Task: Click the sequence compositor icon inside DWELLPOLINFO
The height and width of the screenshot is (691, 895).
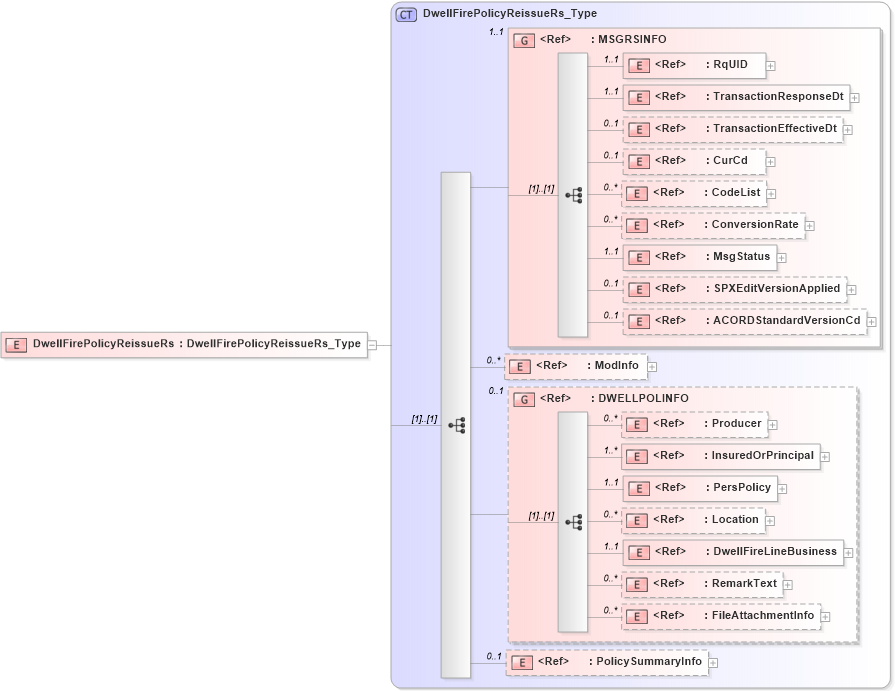Action: (x=574, y=521)
